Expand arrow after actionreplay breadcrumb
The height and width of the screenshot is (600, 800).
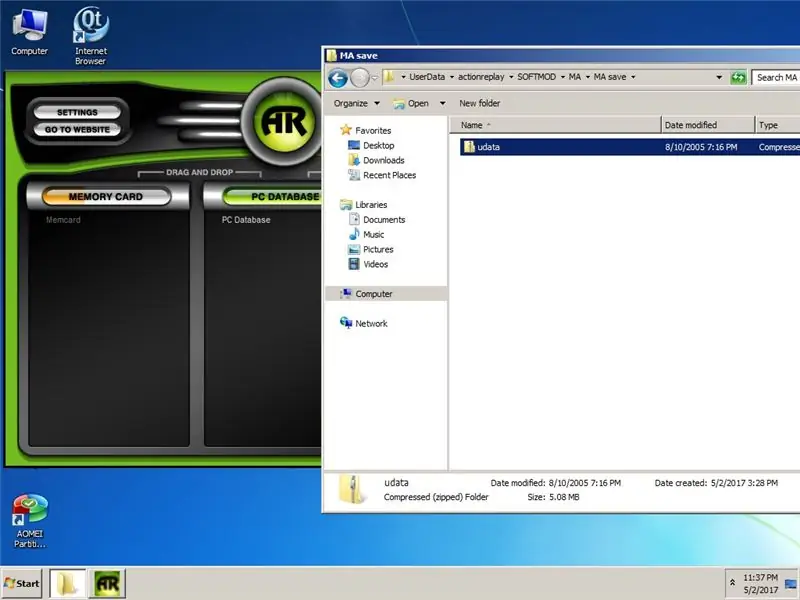click(x=511, y=77)
